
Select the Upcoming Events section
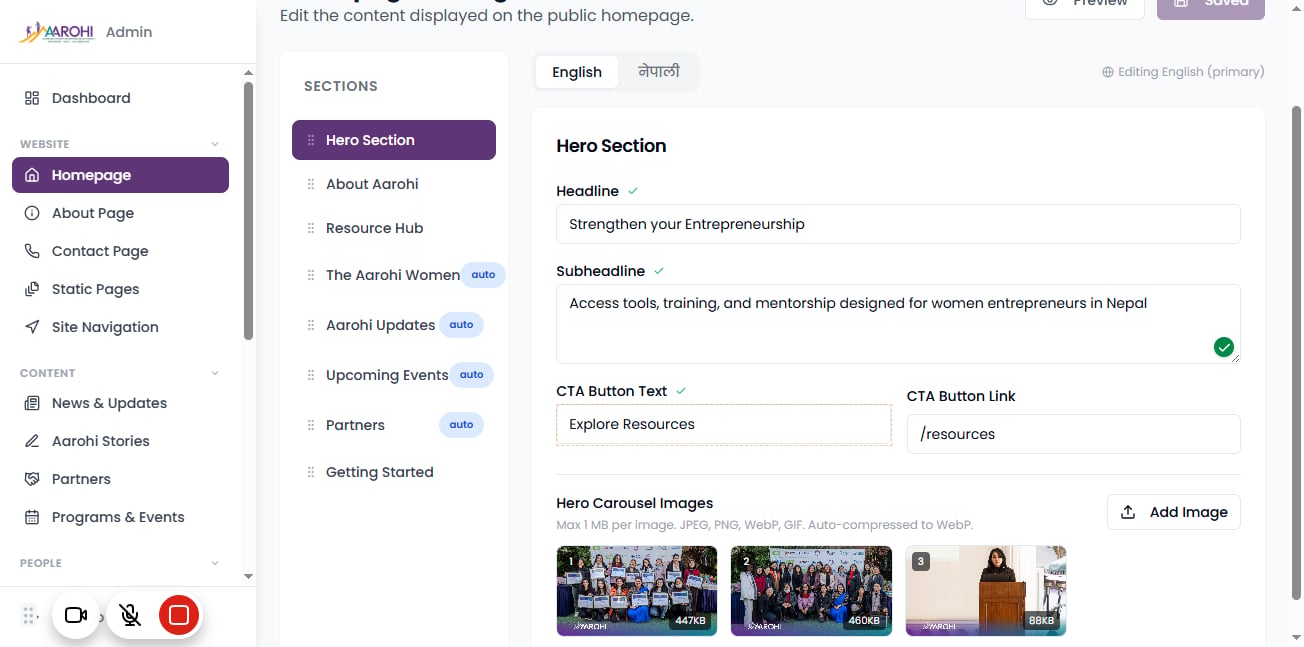tap(394, 375)
